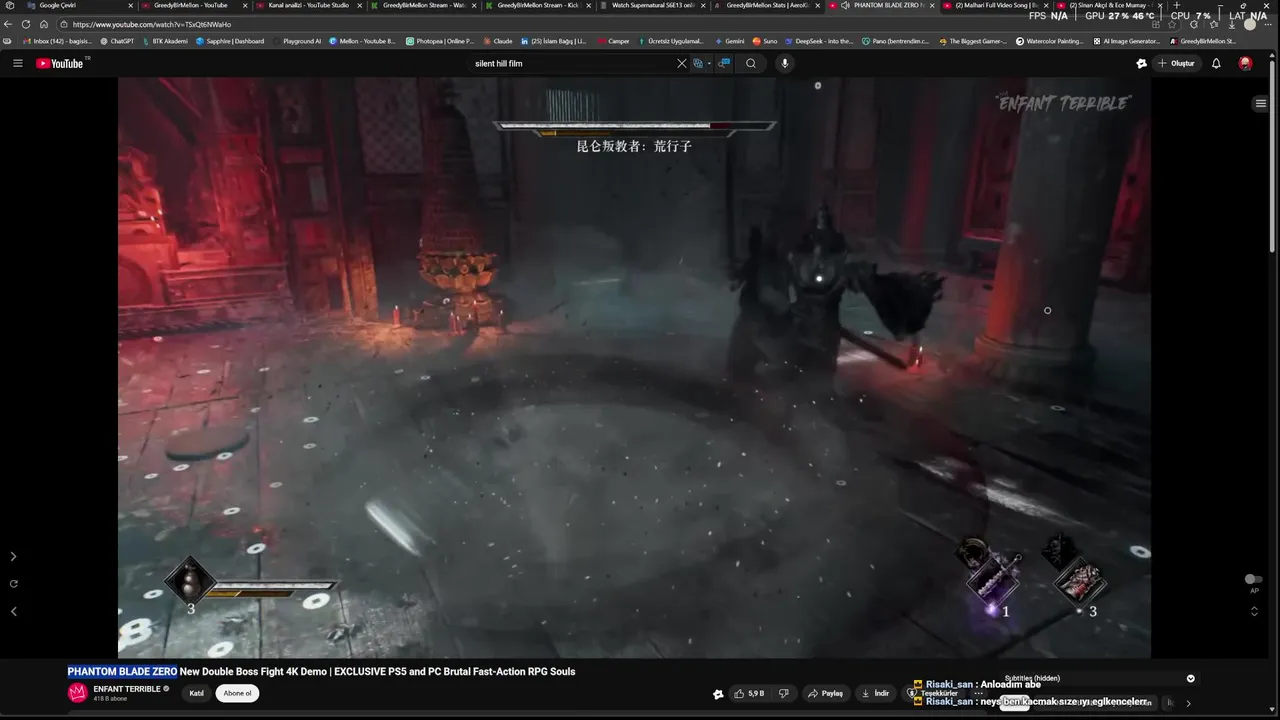
Task: Open the account avatar menu
Action: 1245,63
